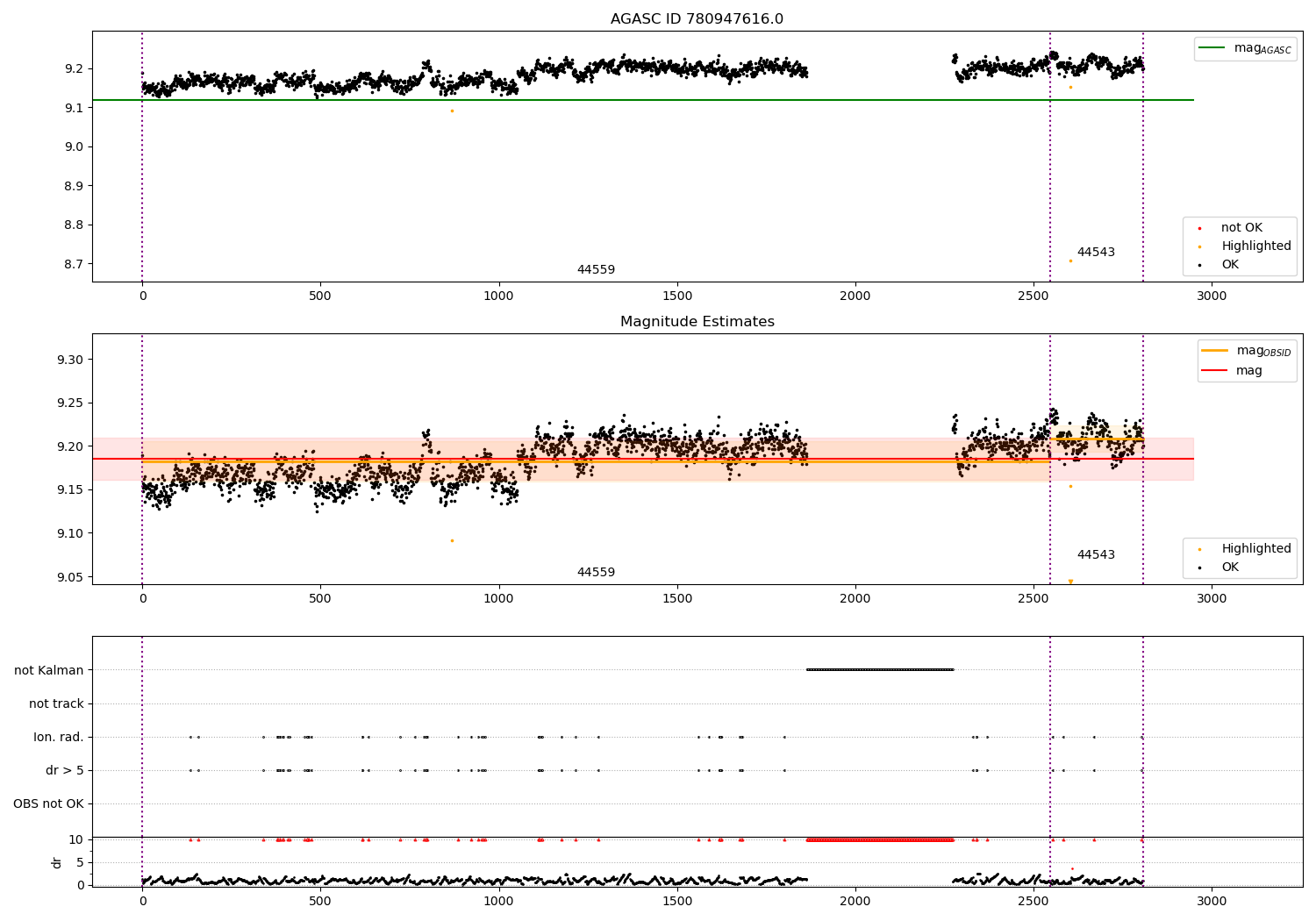
Task: Select the mag AGASC legend entry label
Action: pyautogui.click(x=1262, y=48)
